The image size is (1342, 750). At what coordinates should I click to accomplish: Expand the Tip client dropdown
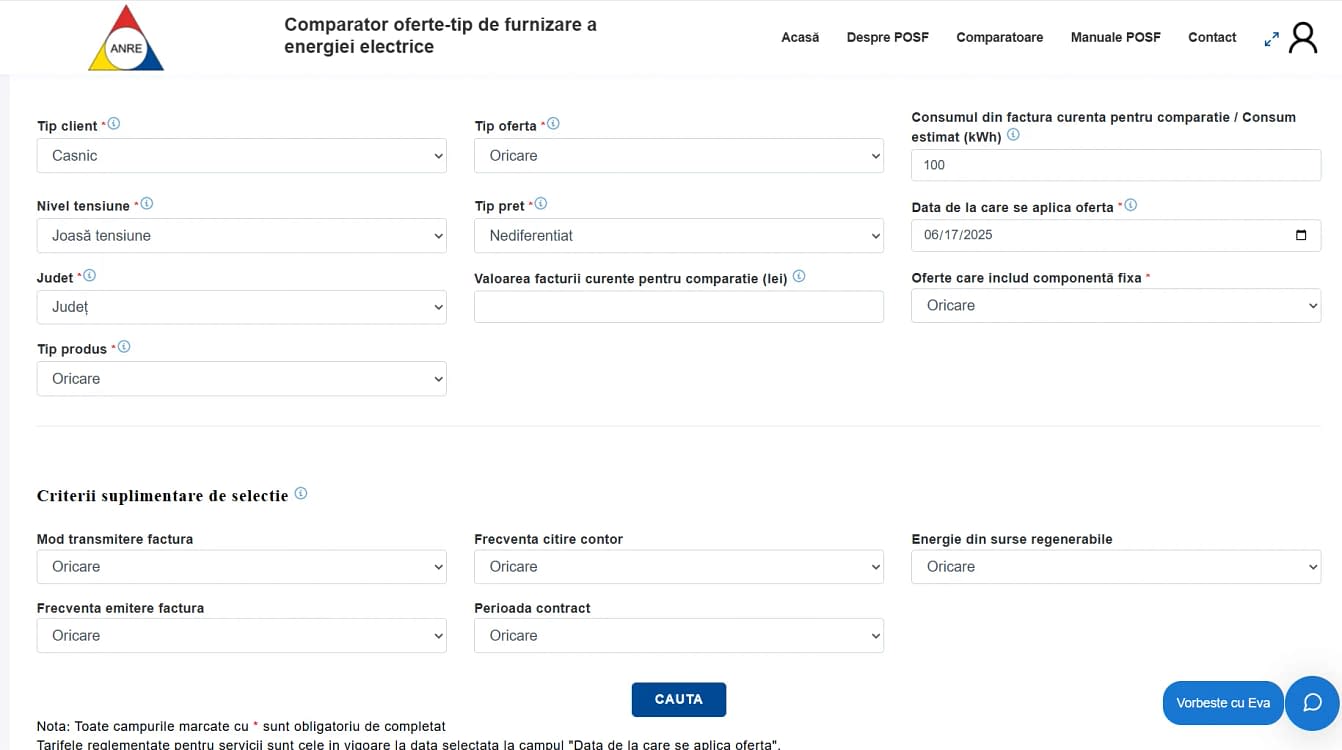(x=242, y=156)
